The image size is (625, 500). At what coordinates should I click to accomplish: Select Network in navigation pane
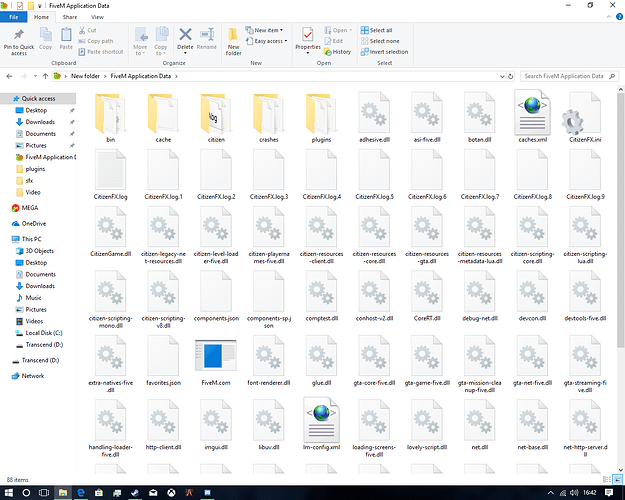tap(33, 376)
